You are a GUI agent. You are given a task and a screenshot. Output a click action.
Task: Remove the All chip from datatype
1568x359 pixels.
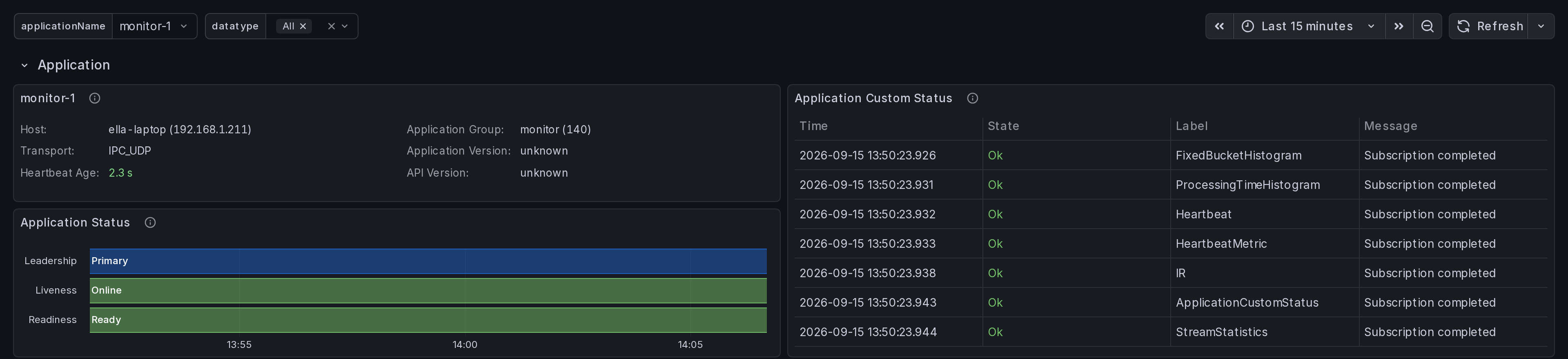pos(303,26)
